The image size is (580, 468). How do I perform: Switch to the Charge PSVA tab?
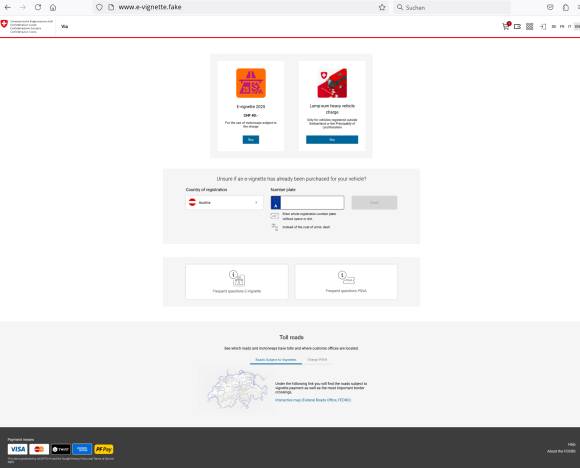click(317, 360)
